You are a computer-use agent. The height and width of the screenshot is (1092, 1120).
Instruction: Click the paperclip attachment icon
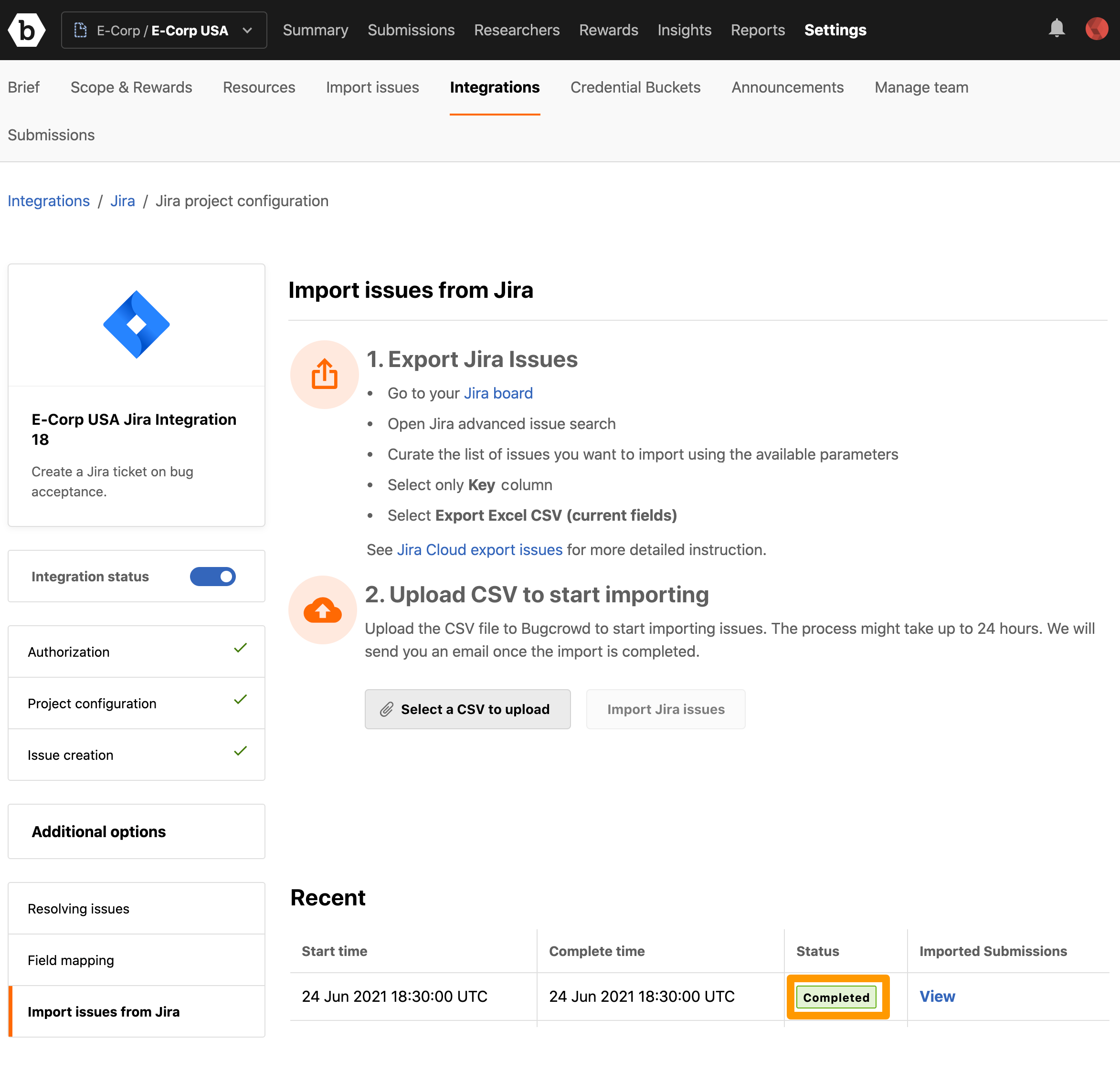(x=387, y=709)
